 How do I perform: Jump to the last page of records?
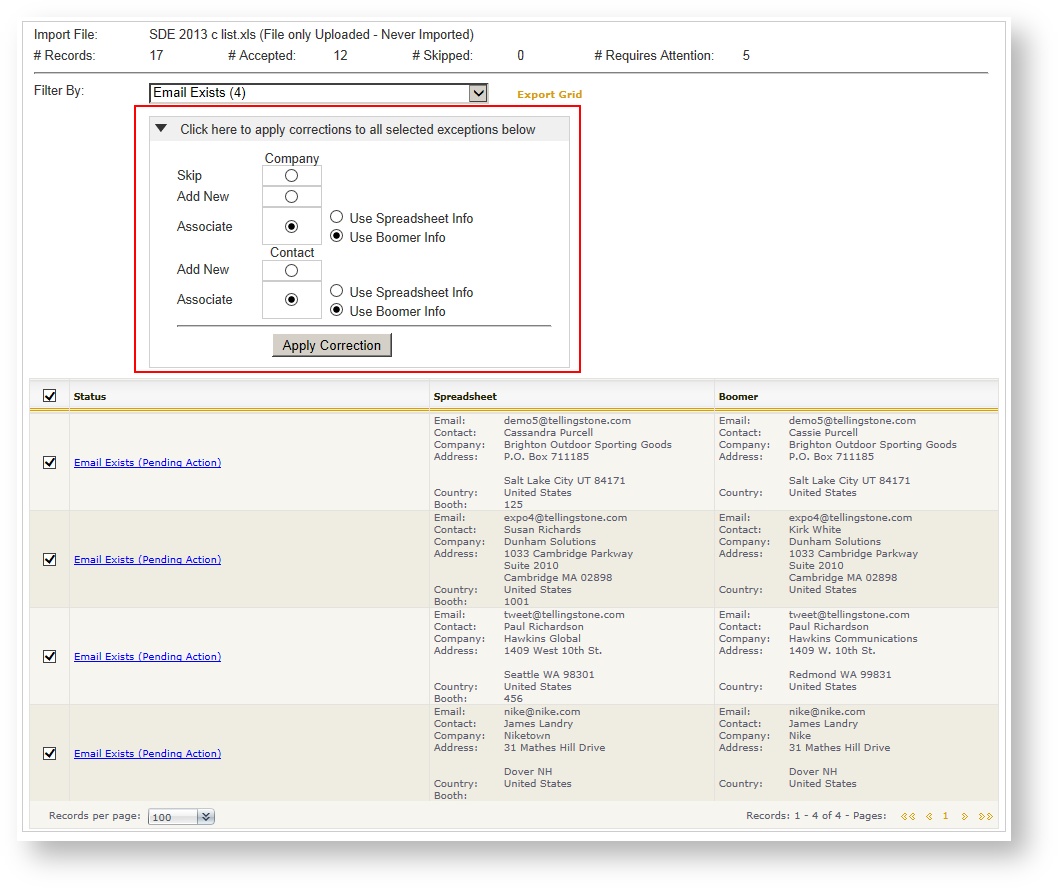tap(985, 817)
